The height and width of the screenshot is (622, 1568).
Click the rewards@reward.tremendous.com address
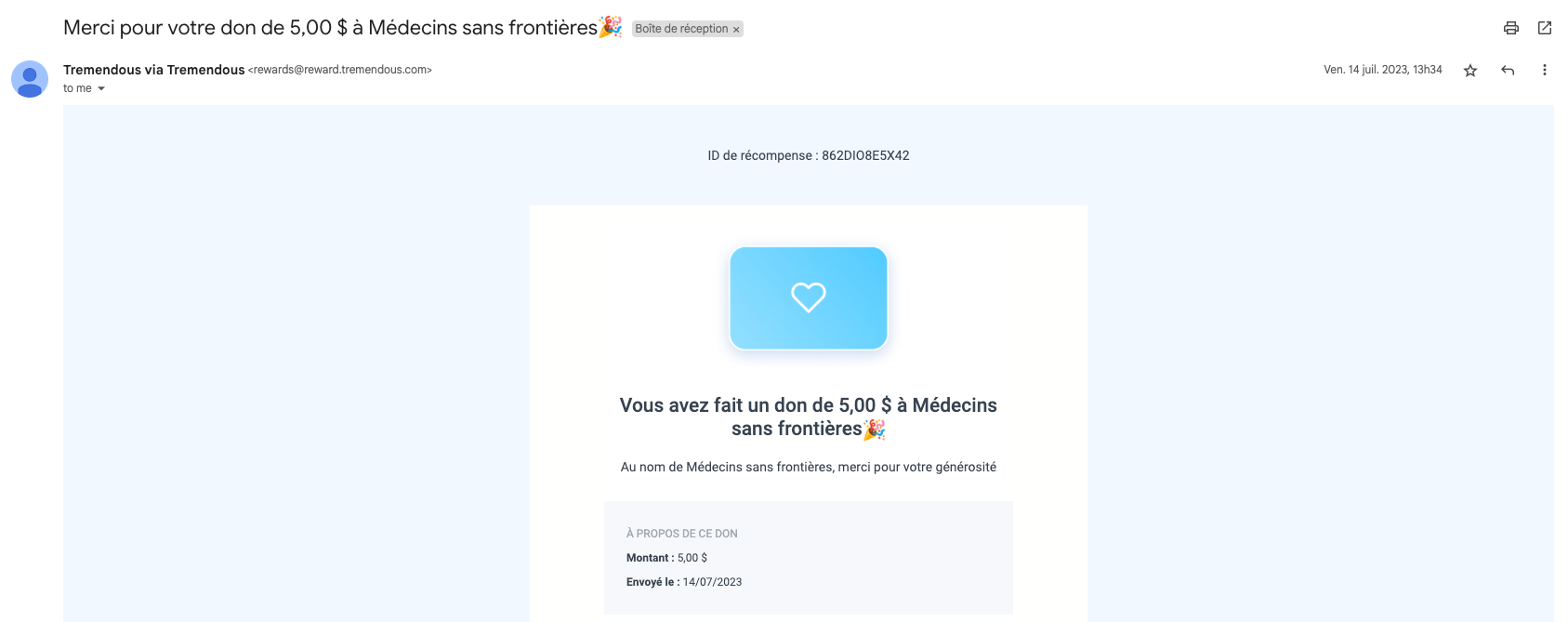pos(340,70)
